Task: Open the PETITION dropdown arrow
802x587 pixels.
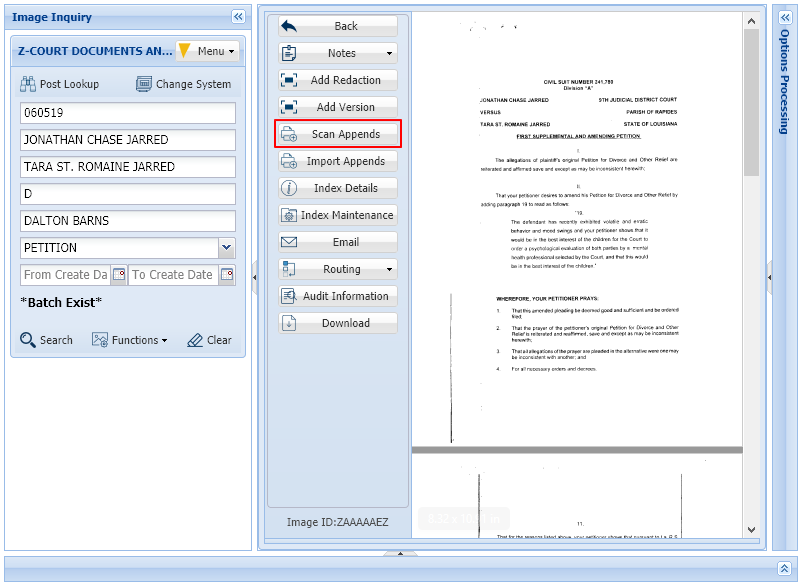Action: [227, 247]
